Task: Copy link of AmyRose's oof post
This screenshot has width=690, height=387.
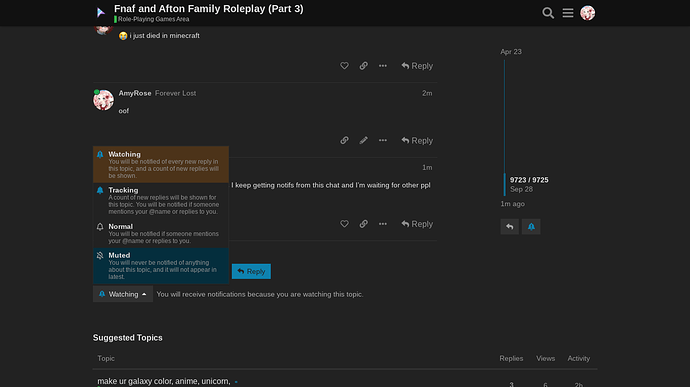Action: [344, 140]
